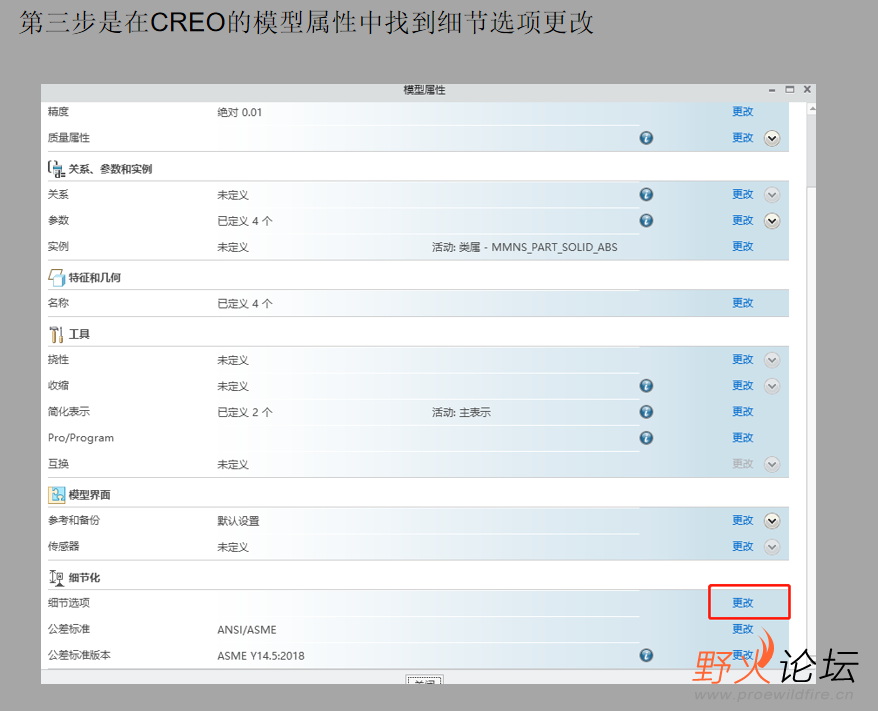Expand the 互换 row details
Screen dimensions: 878x711
point(772,464)
